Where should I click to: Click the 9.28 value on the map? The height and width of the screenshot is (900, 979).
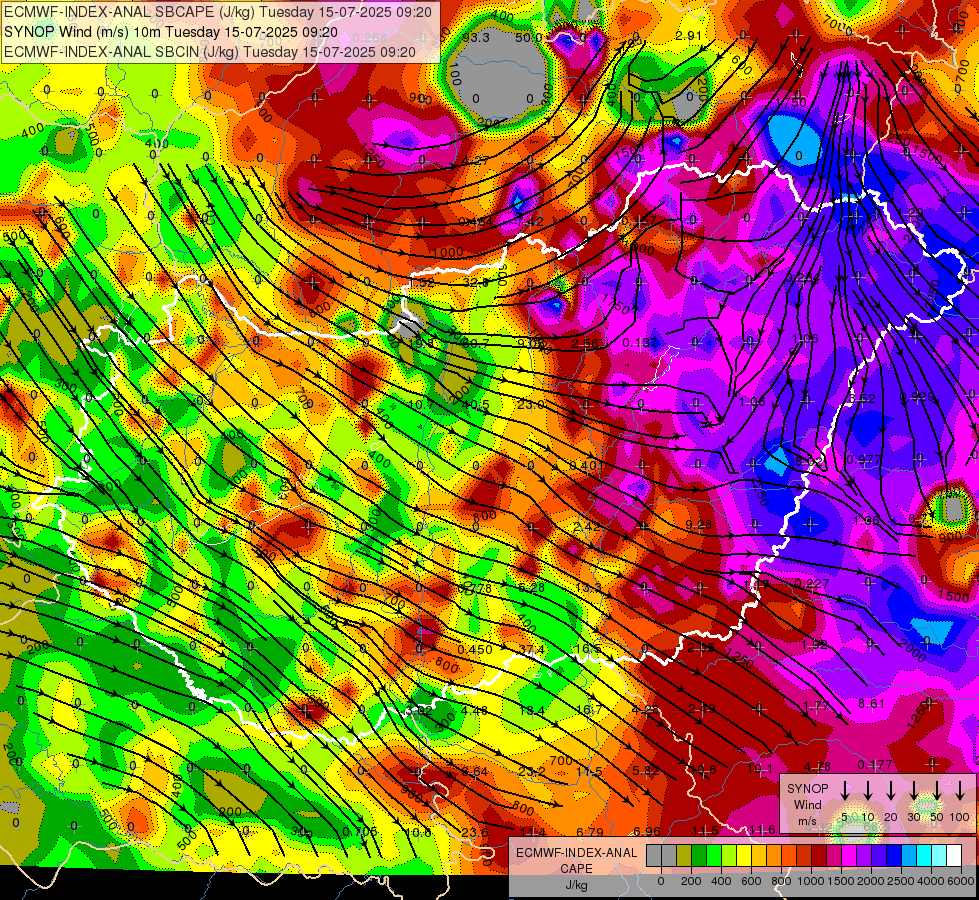click(698, 525)
